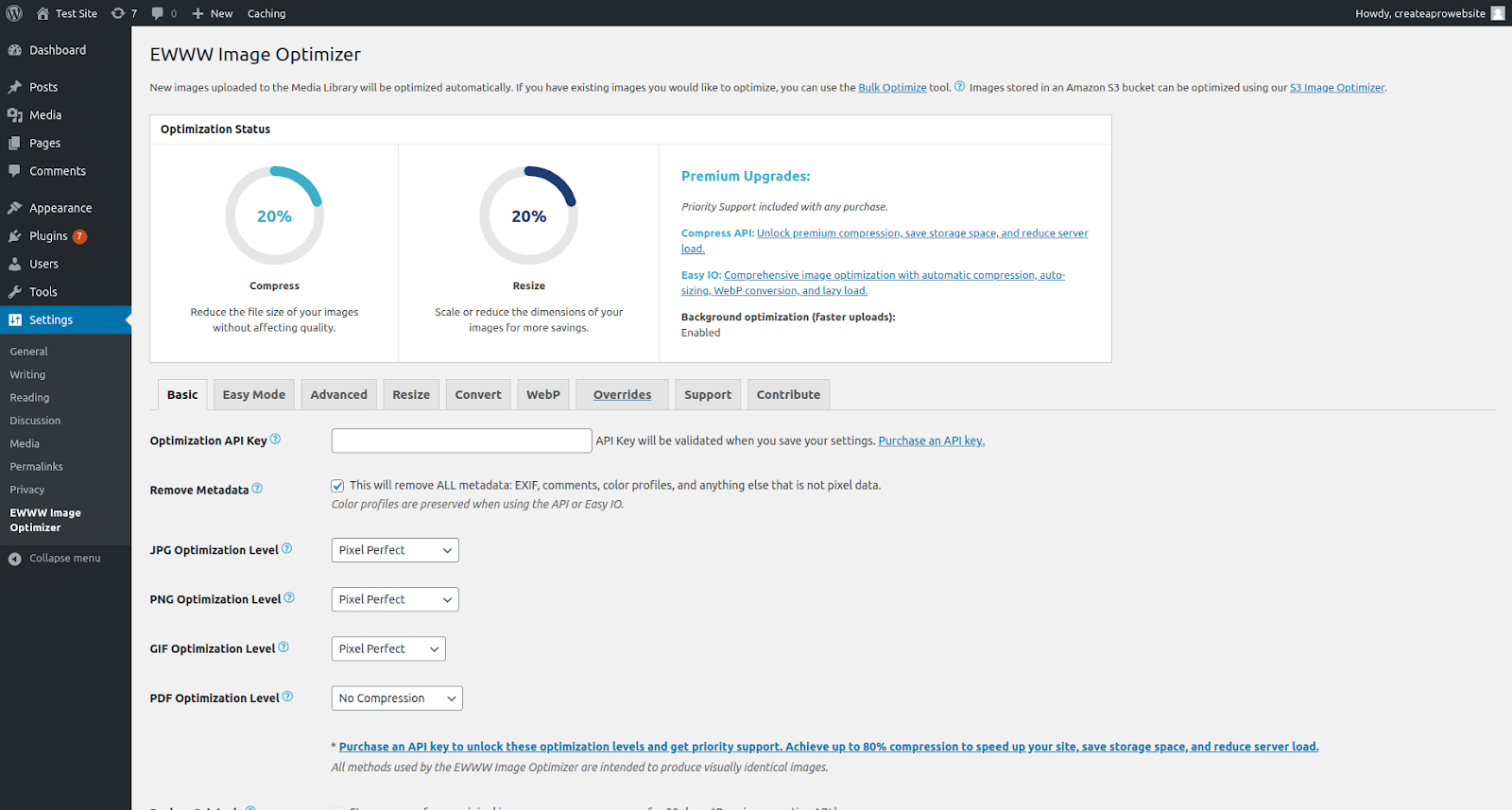Open the PDF Optimization Level dropdown

397,698
